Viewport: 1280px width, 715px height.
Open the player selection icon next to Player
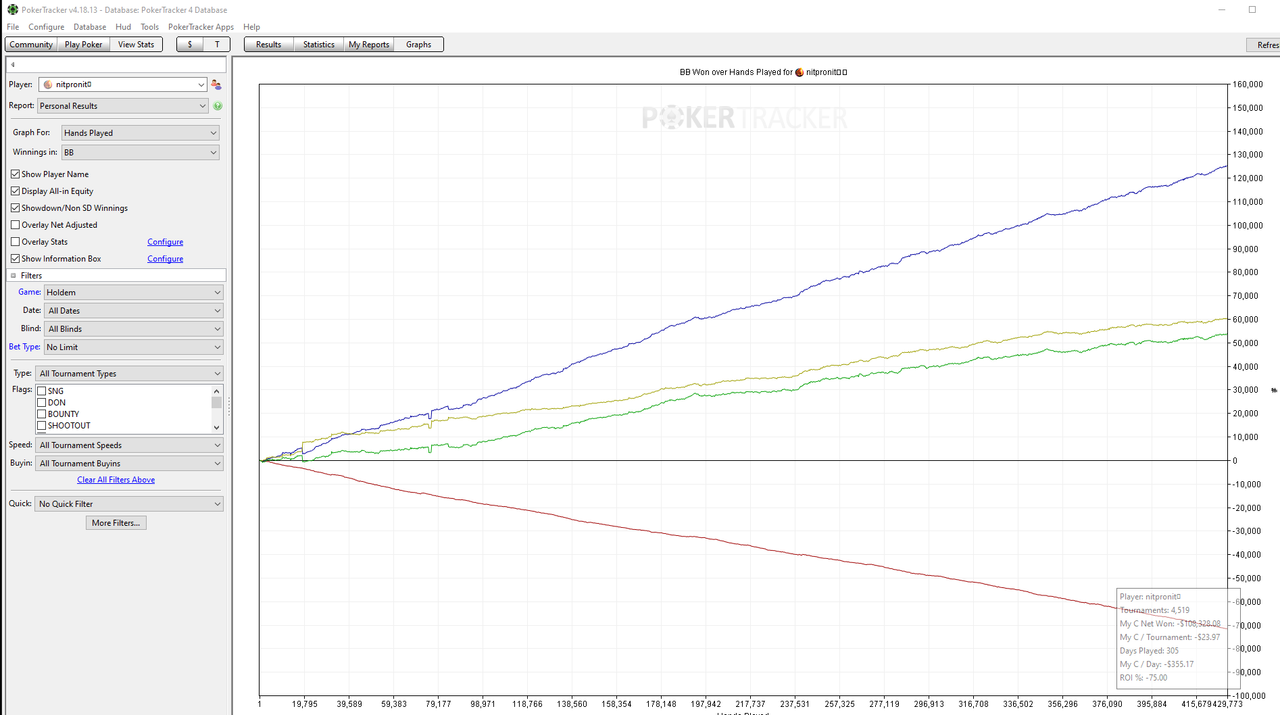(x=216, y=85)
